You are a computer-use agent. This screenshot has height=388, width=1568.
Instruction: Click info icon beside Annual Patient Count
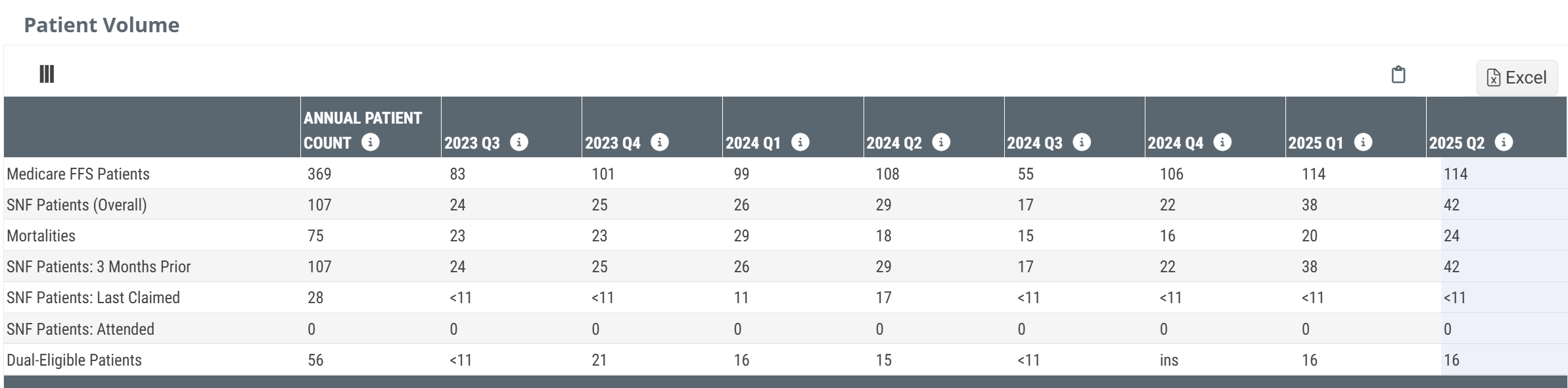371,142
